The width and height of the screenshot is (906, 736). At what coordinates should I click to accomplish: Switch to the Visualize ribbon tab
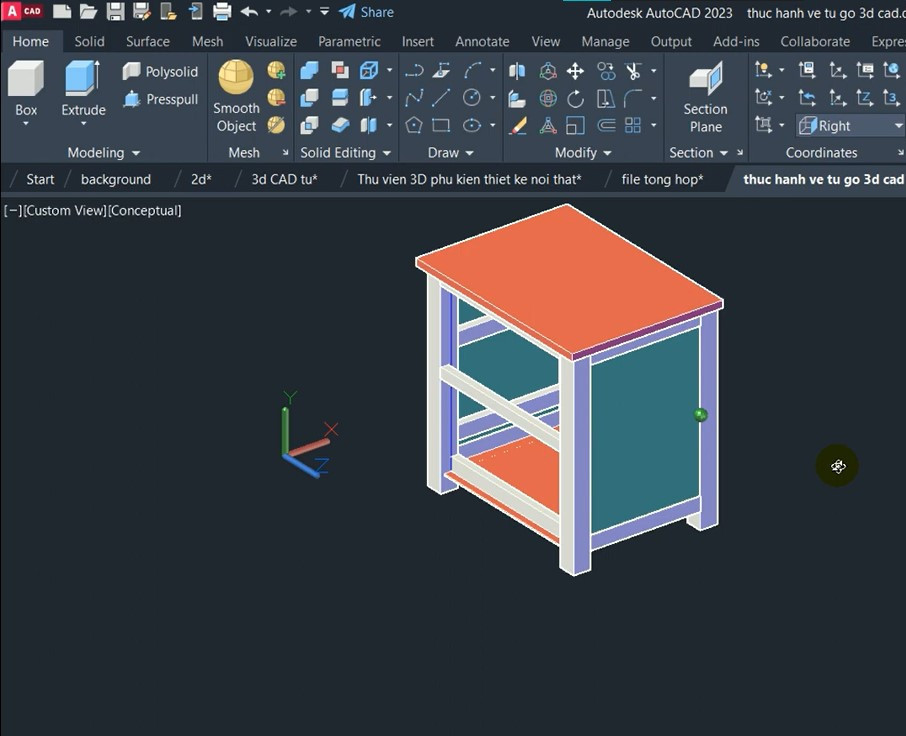point(270,41)
